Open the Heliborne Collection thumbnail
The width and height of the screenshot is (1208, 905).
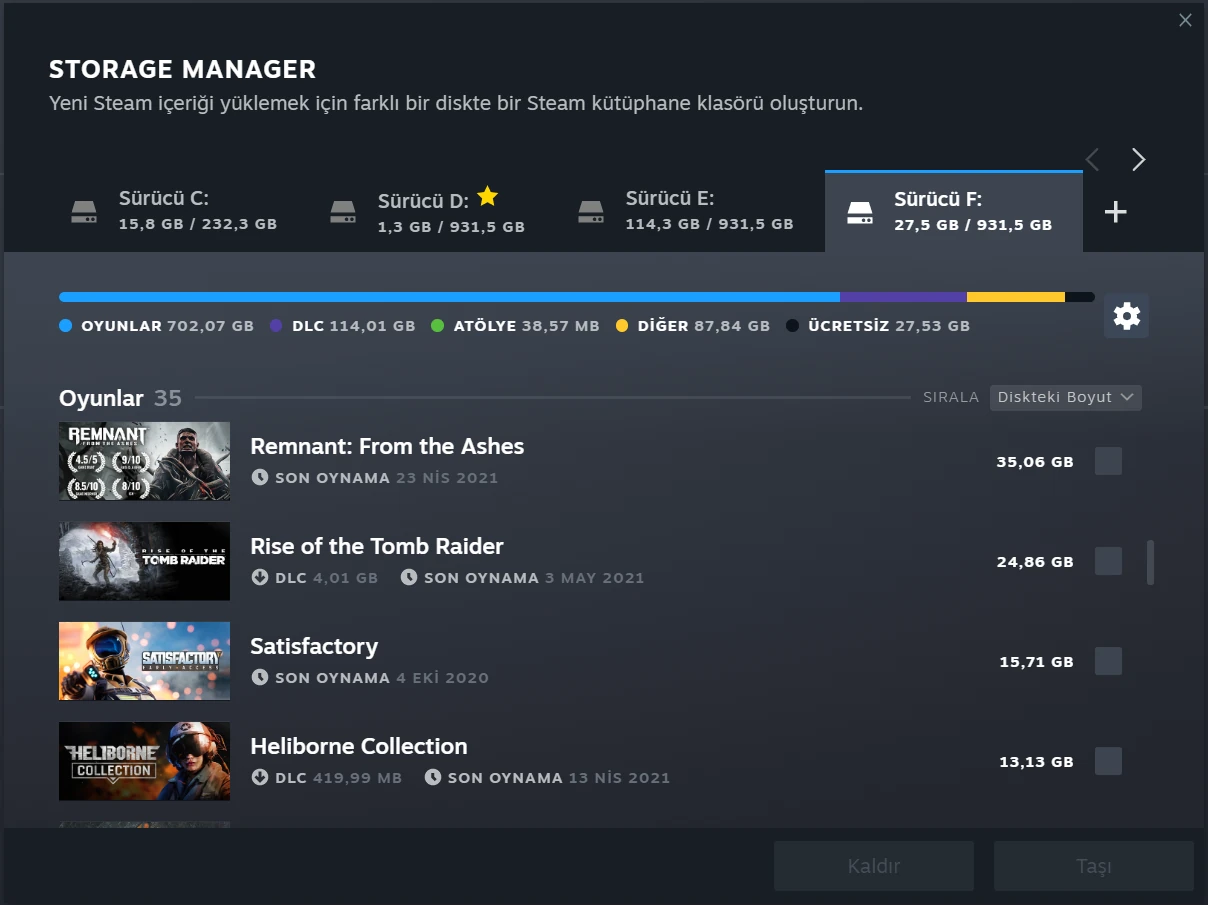[144, 761]
